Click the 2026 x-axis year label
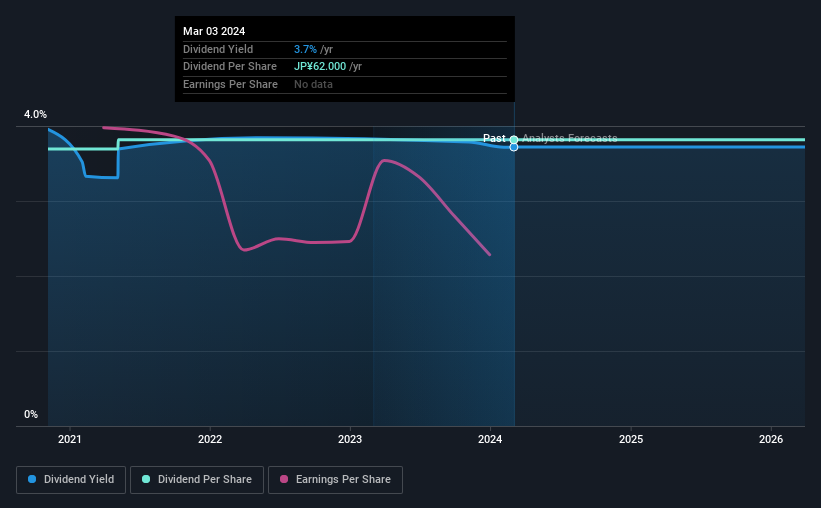Viewport: 821px width, 508px height. [x=771, y=439]
